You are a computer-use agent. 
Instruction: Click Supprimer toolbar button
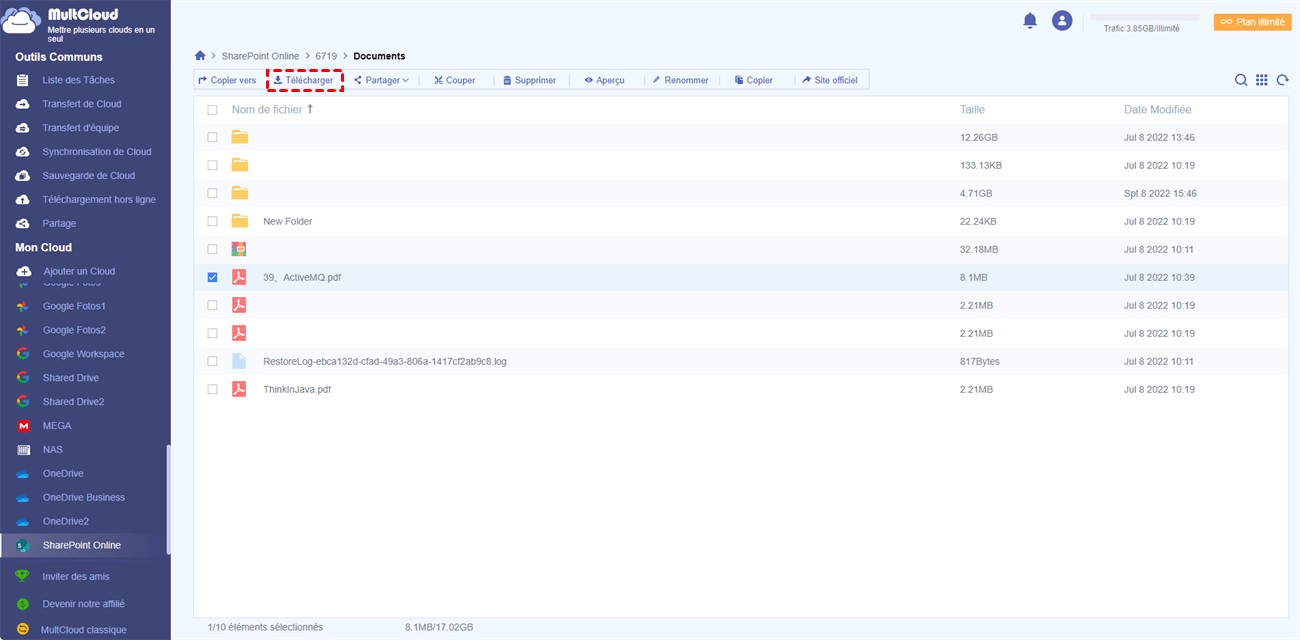tap(529, 80)
